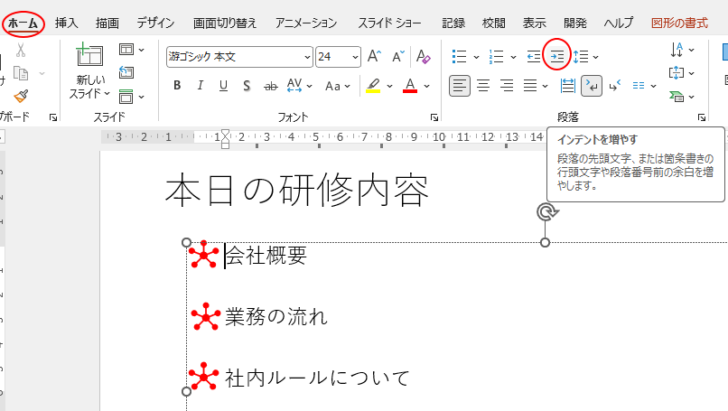Image resolution: width=728 pixels, height=411 pixels.
Task: Open the ホーム tab
Action: pyautogui.click(x=23, y=23)
